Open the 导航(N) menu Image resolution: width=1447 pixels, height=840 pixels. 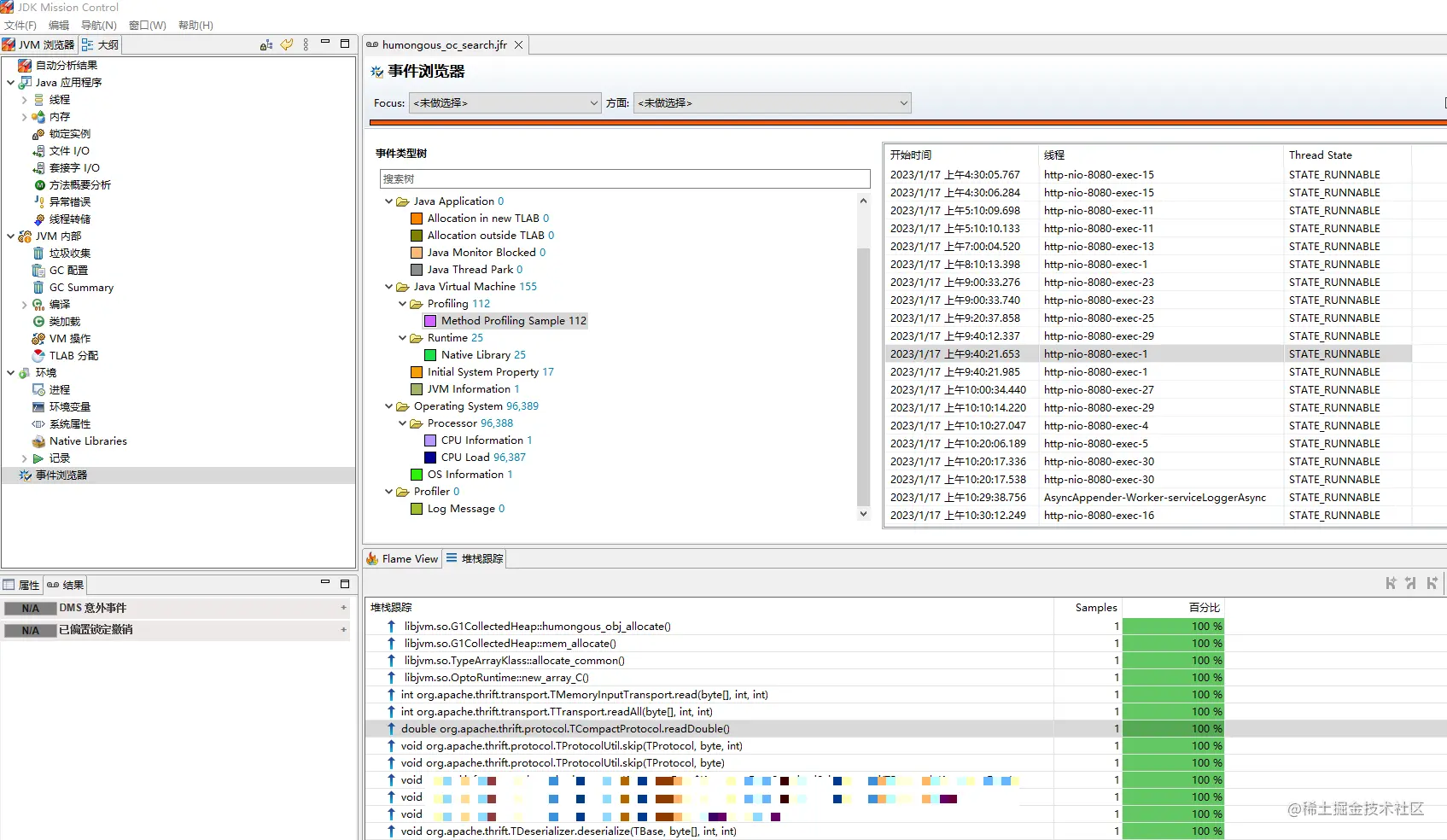99,26
